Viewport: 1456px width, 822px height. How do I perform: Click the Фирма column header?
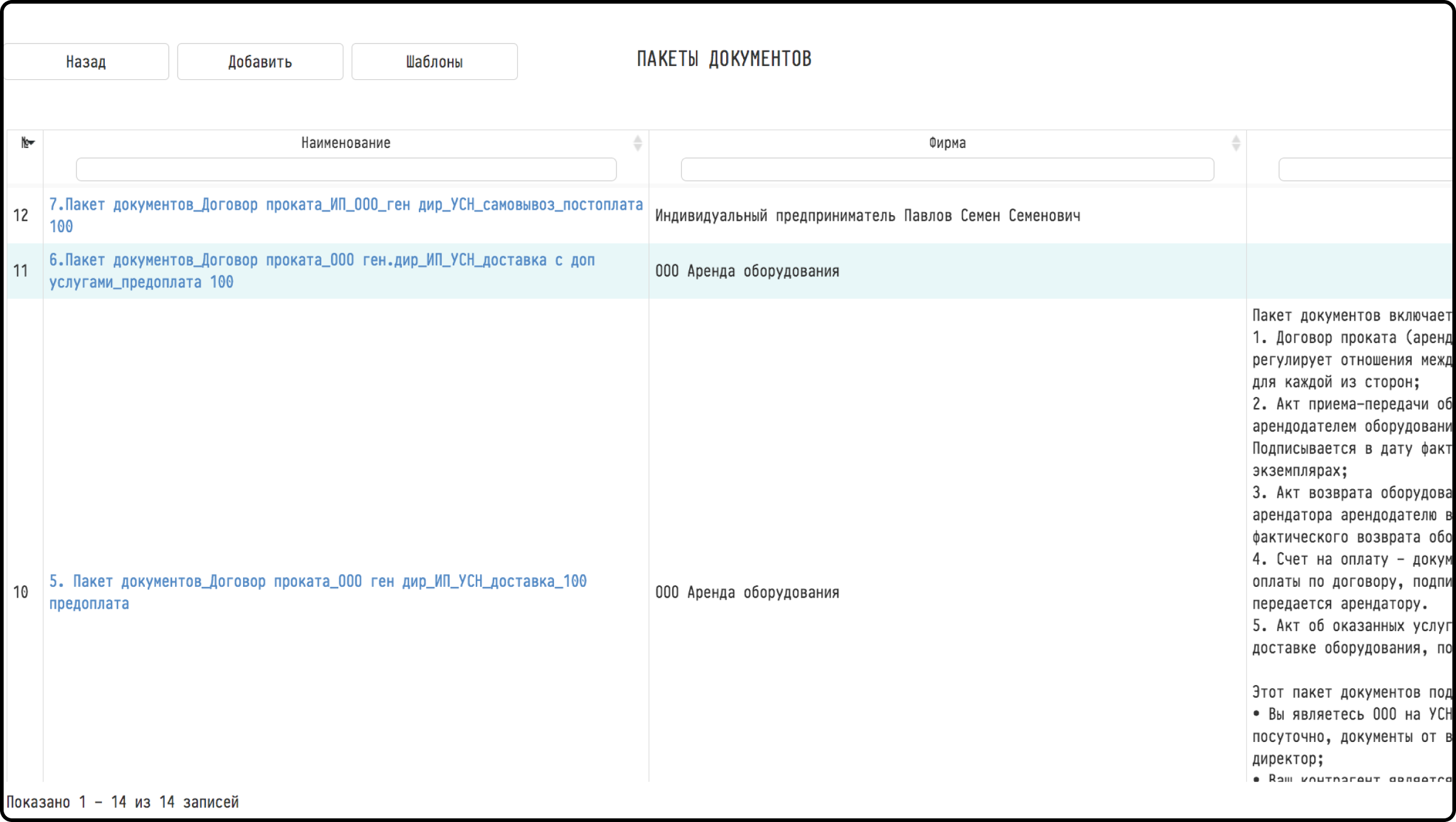pyautogui.click(x=947, y=143)
